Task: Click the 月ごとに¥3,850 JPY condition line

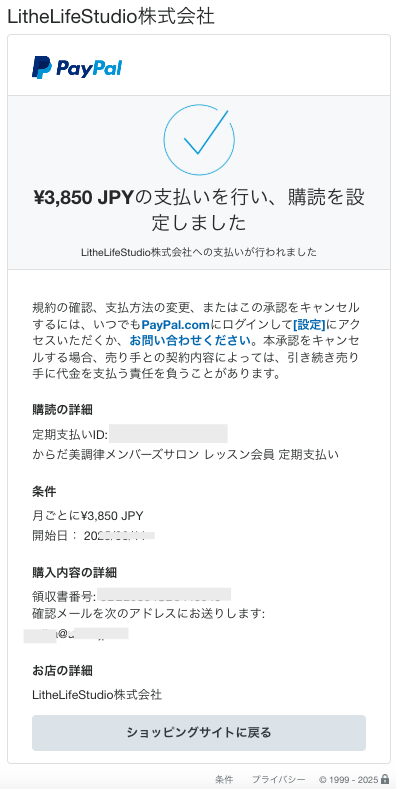Action: pyautogui.click(x=88, y=515)
